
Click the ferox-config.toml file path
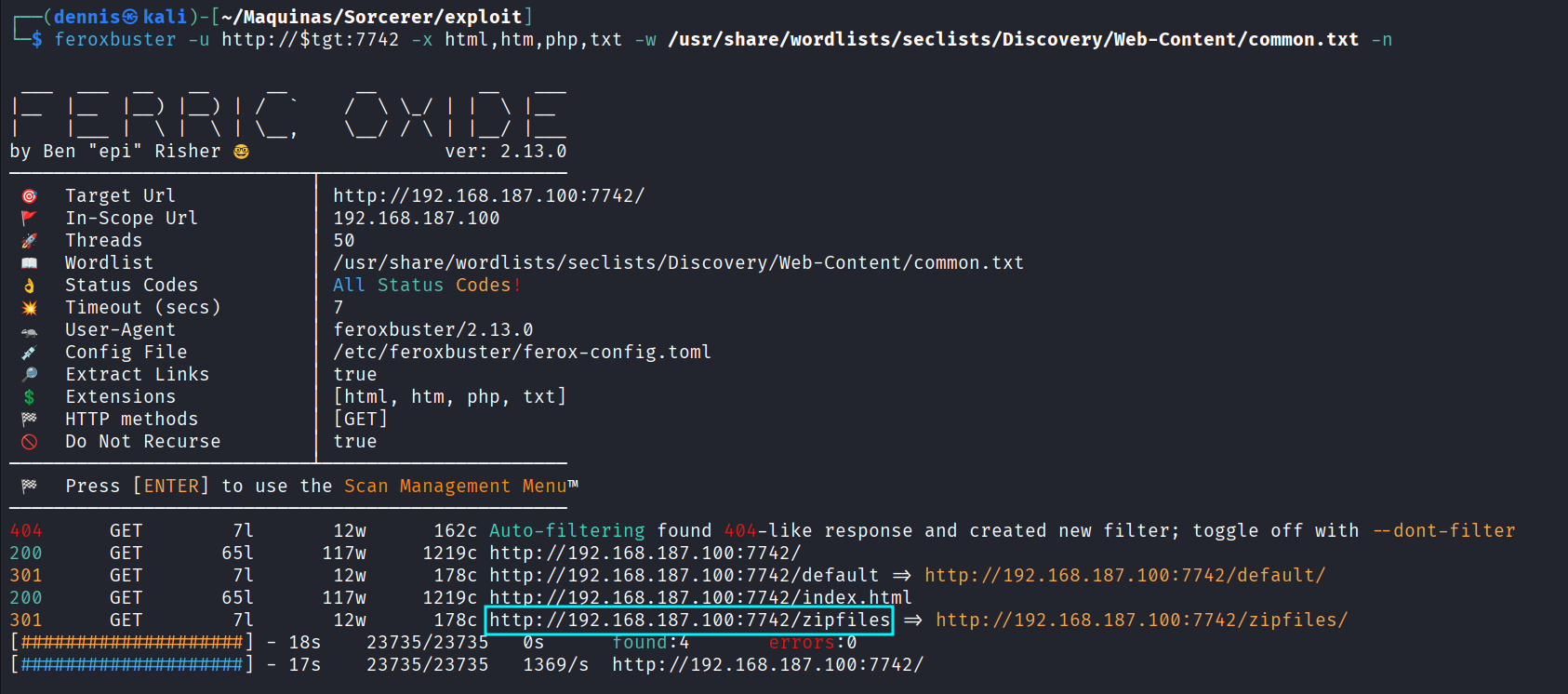tap(522, 353)
